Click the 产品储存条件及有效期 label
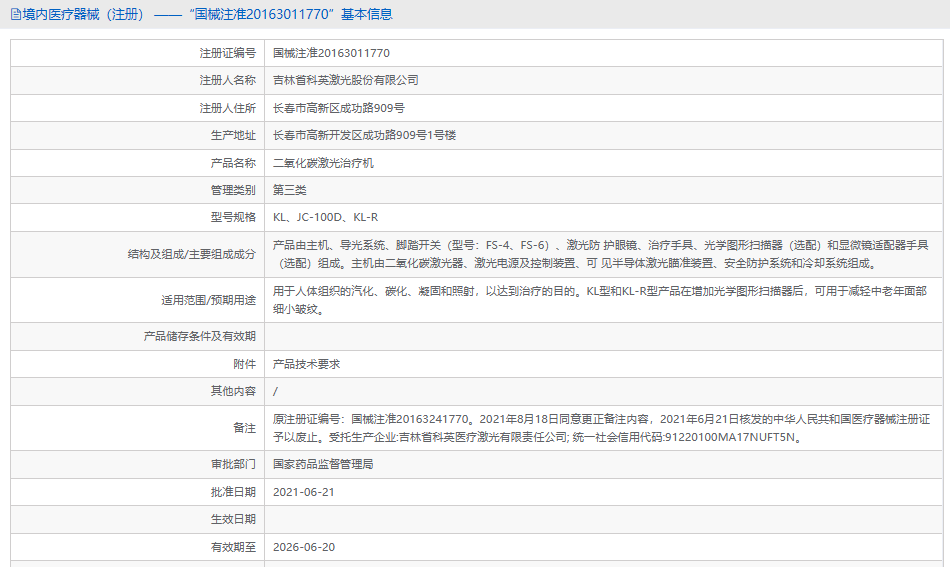The image size is (950, 567). tap(199, 336)
